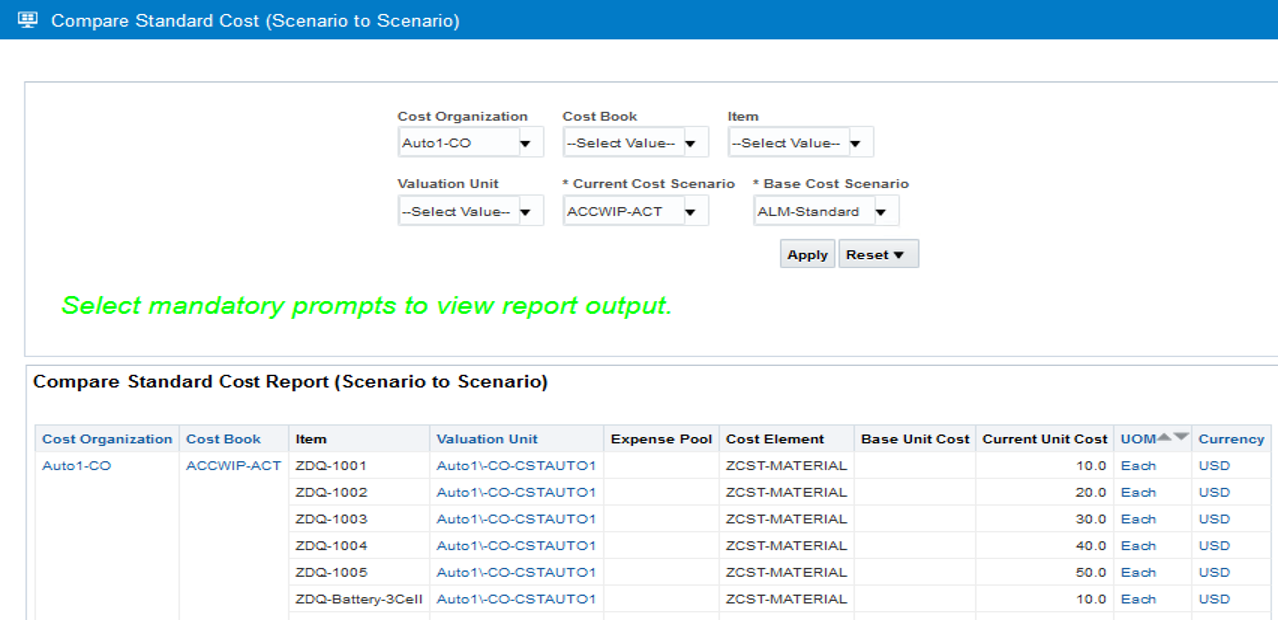Click the ZDQ-Battery-3Cell item cell
The width and height of the screenshot is (1278, 620).
(x=359, y=600)
